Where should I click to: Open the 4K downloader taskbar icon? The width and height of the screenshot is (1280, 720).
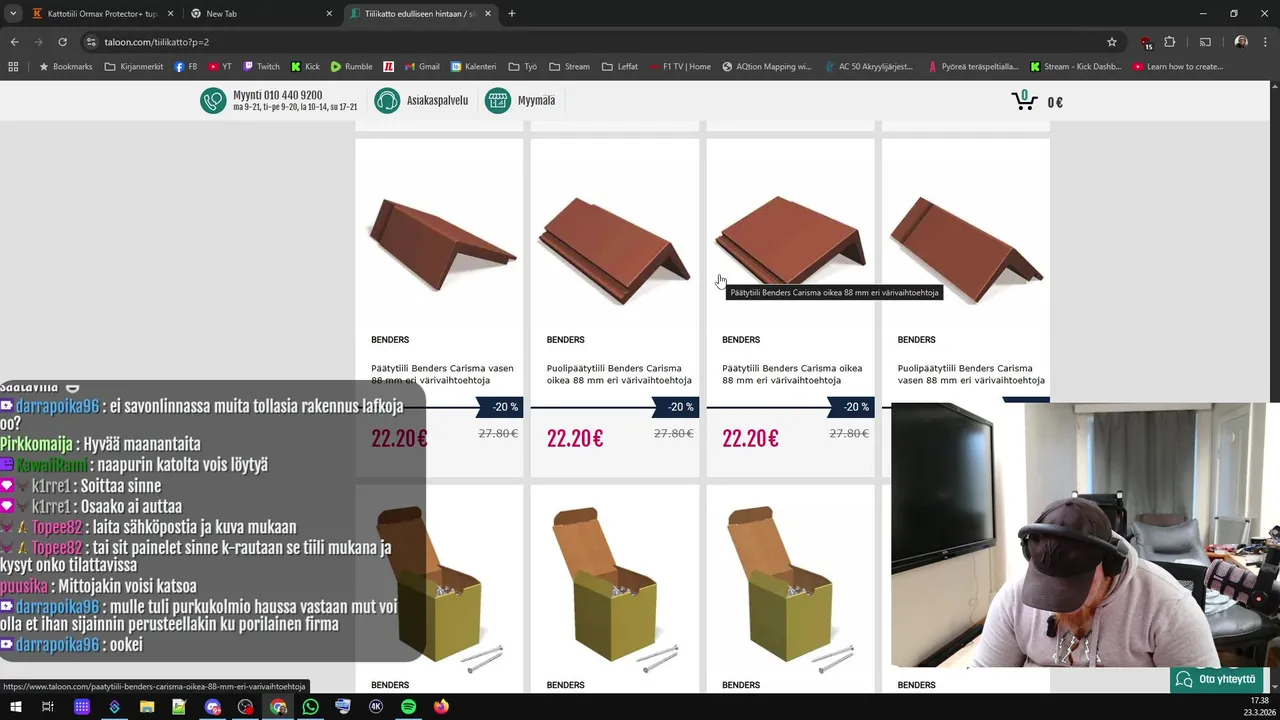click(x=376, y=707)
